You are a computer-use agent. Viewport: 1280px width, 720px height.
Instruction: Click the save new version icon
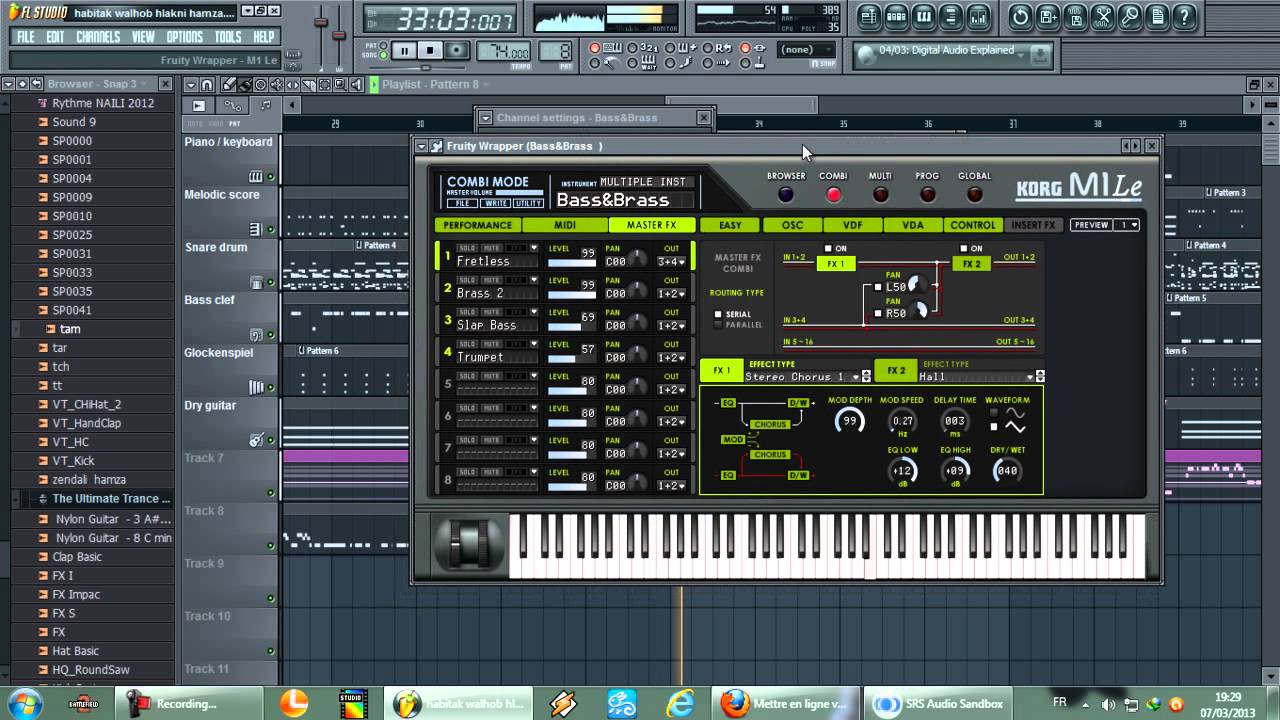1048,17
